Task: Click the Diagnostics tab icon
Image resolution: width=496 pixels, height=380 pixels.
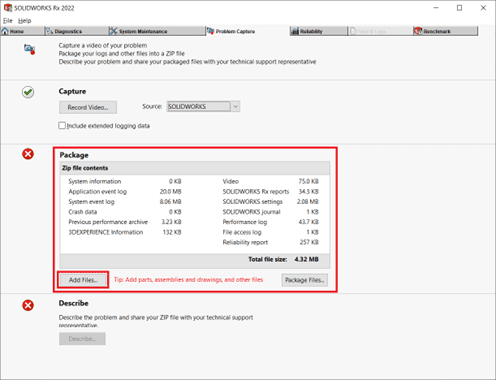Action: 49,31
